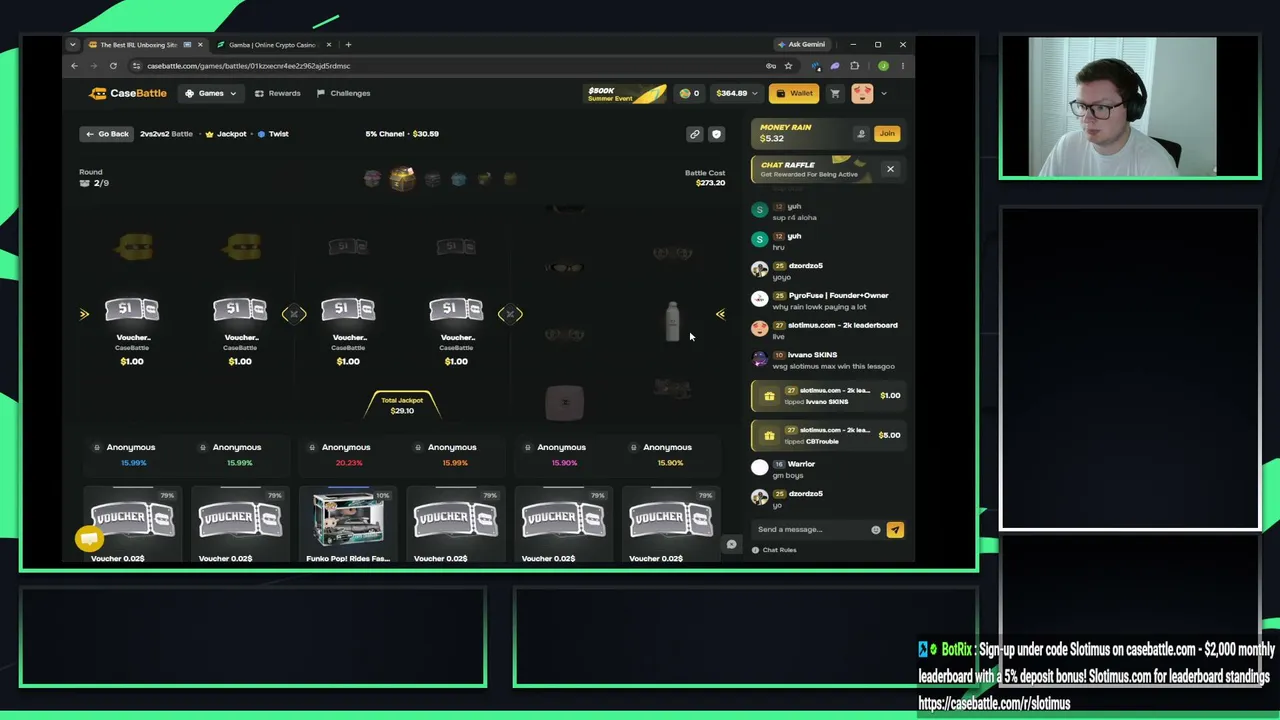Open the browser extensions puzzle icon
1280x720 pixels.
tap(854, 66)
